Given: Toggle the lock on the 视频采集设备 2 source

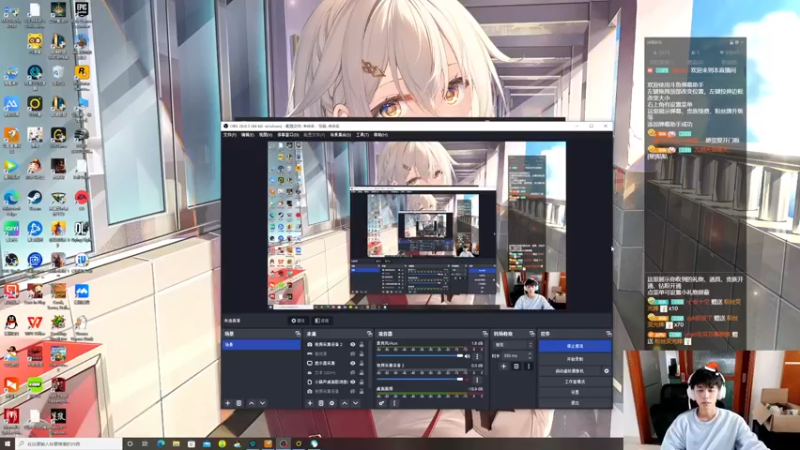Looking at the screenshot, I should (361, 344).
